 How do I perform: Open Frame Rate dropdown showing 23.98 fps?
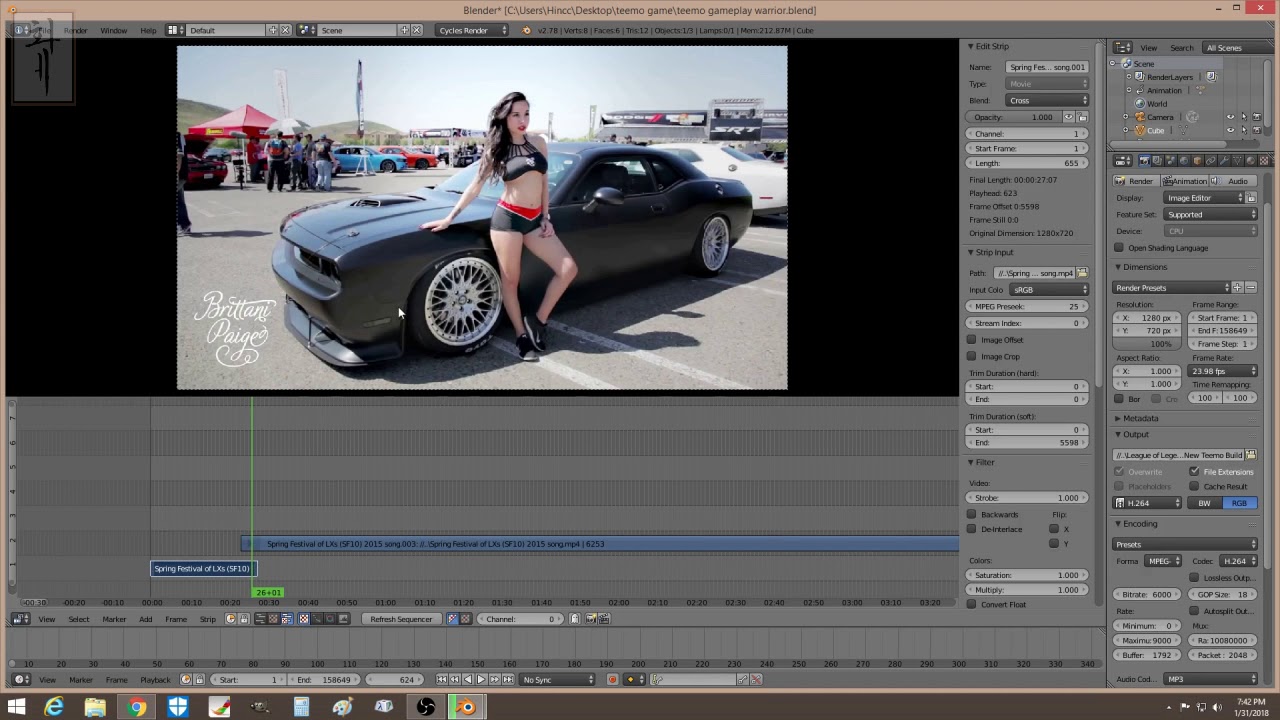[1223, 371]
